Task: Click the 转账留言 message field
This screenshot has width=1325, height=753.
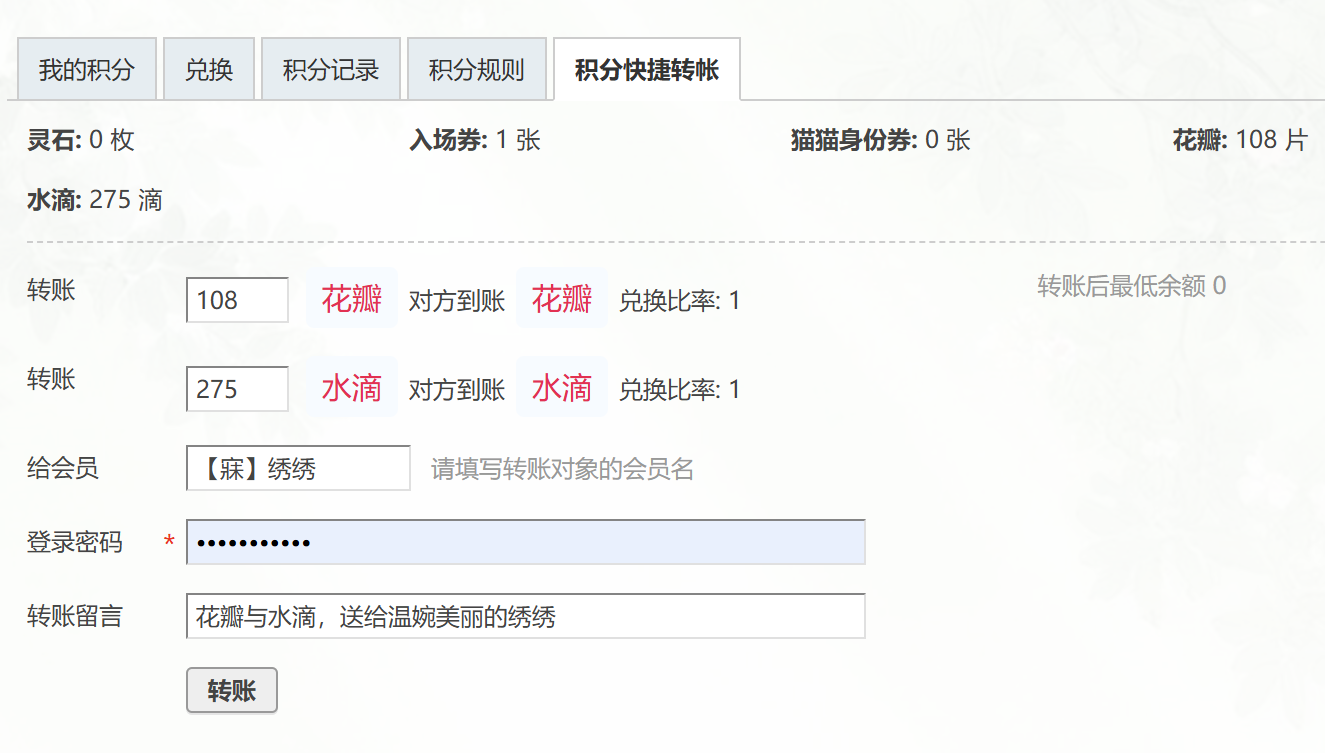Action: pos(527,616)
